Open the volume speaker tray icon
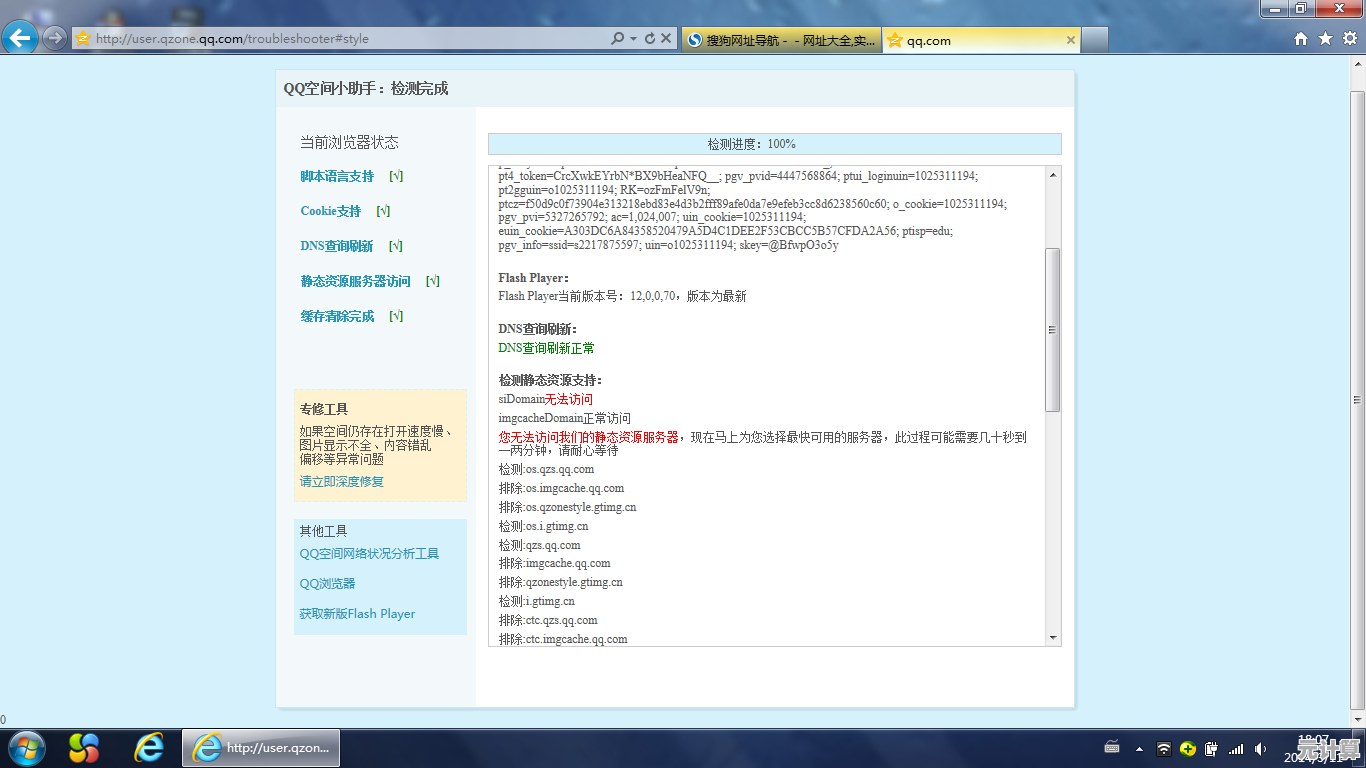The height and width of the screenshot is (768, 1366). pos(1261,748)
